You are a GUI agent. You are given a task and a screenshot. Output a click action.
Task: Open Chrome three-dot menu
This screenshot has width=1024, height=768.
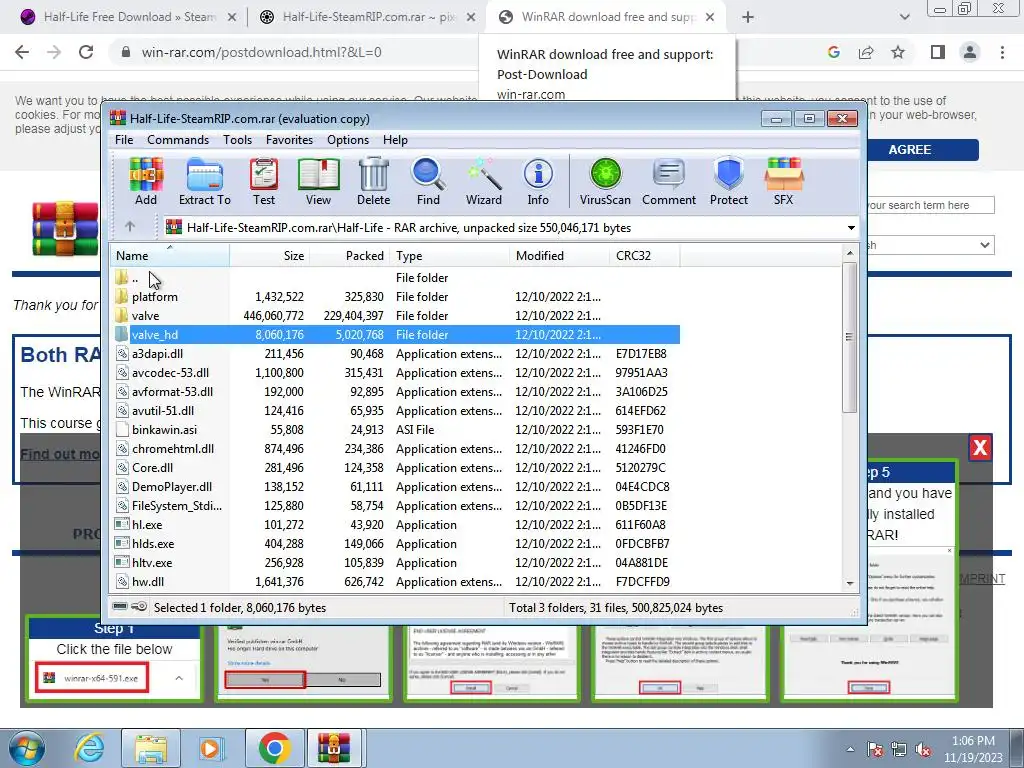point(1002,52)
